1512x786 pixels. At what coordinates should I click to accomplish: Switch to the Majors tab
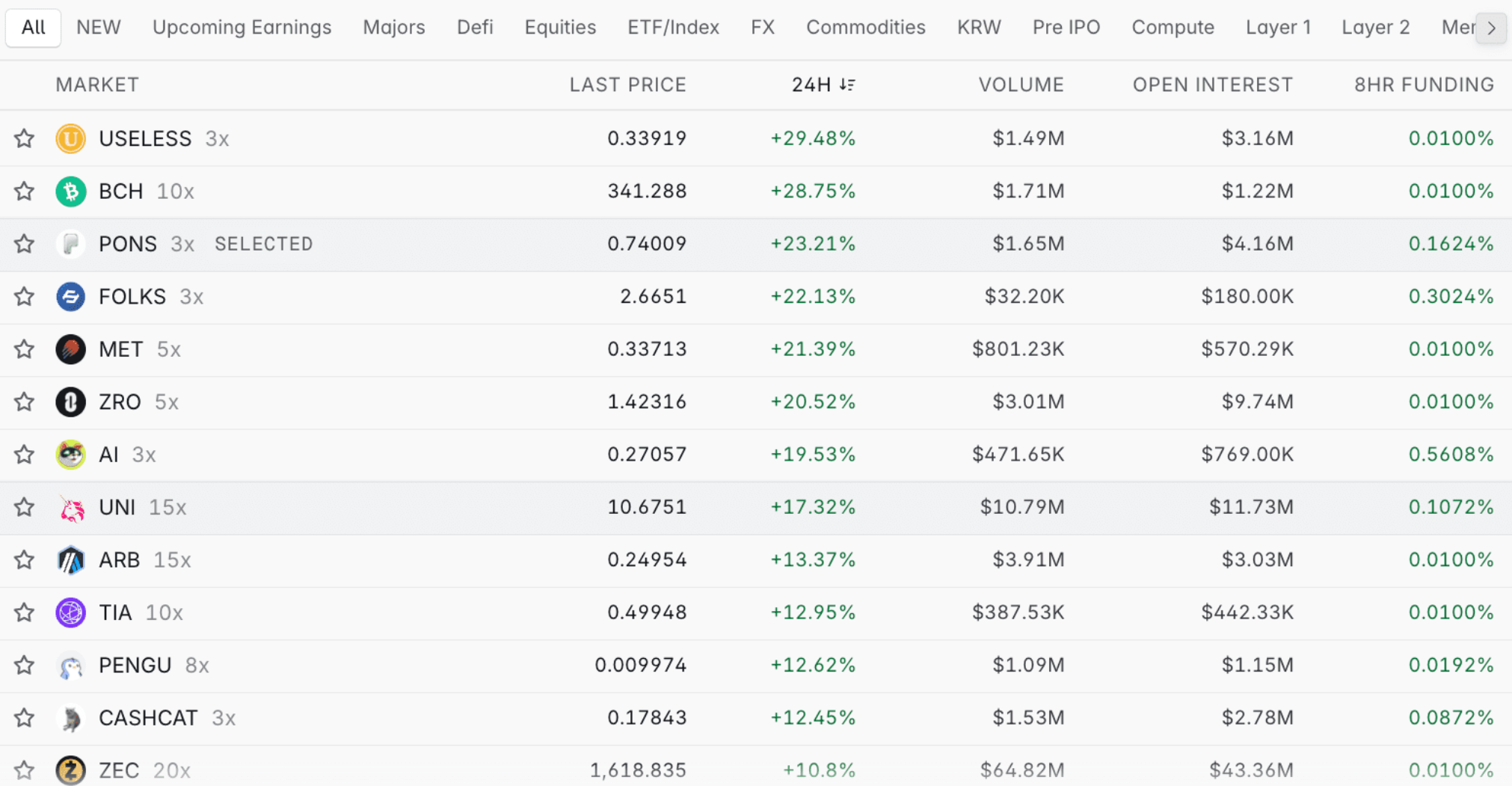[394, 28]
